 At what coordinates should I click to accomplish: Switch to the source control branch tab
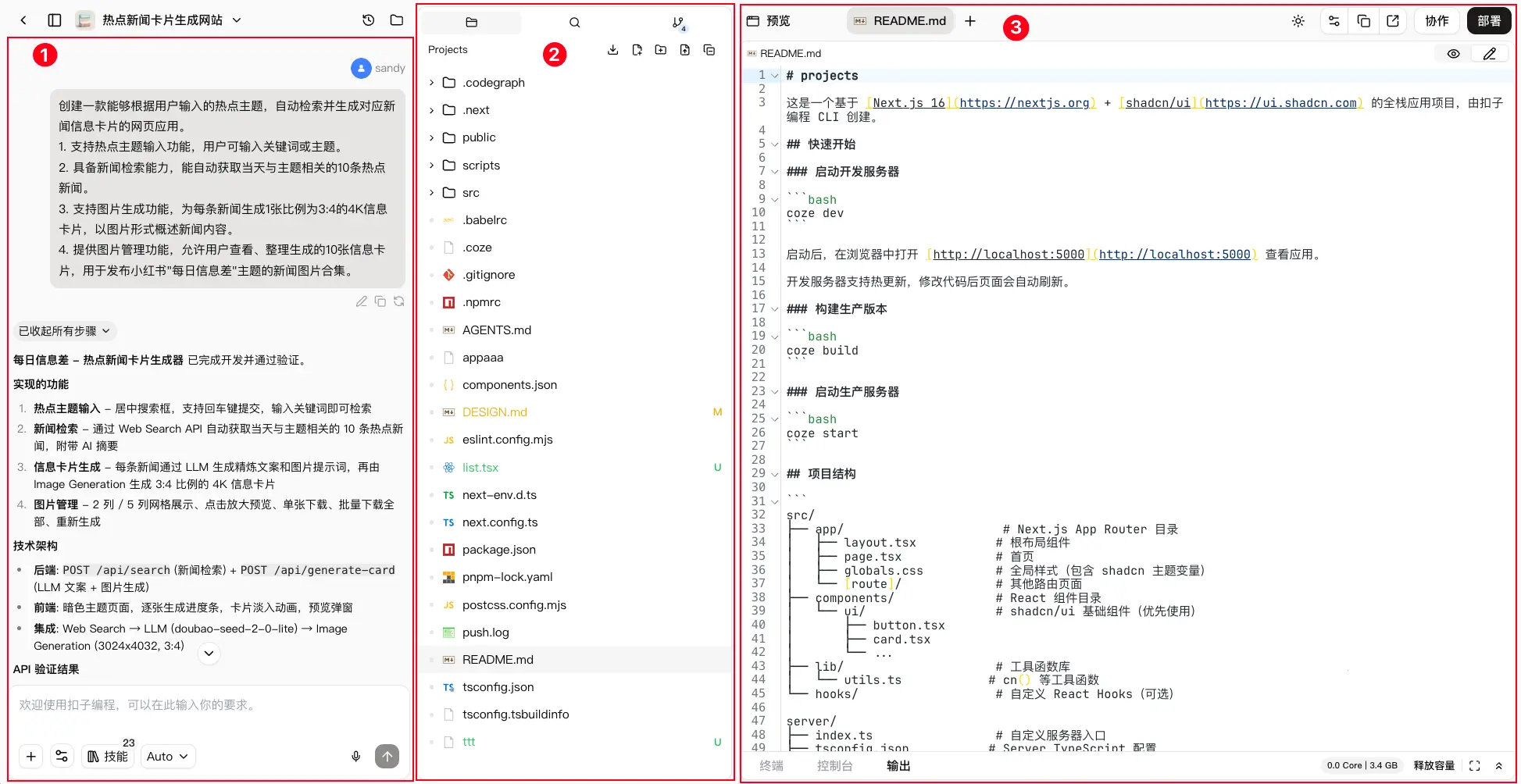point(679,23)
